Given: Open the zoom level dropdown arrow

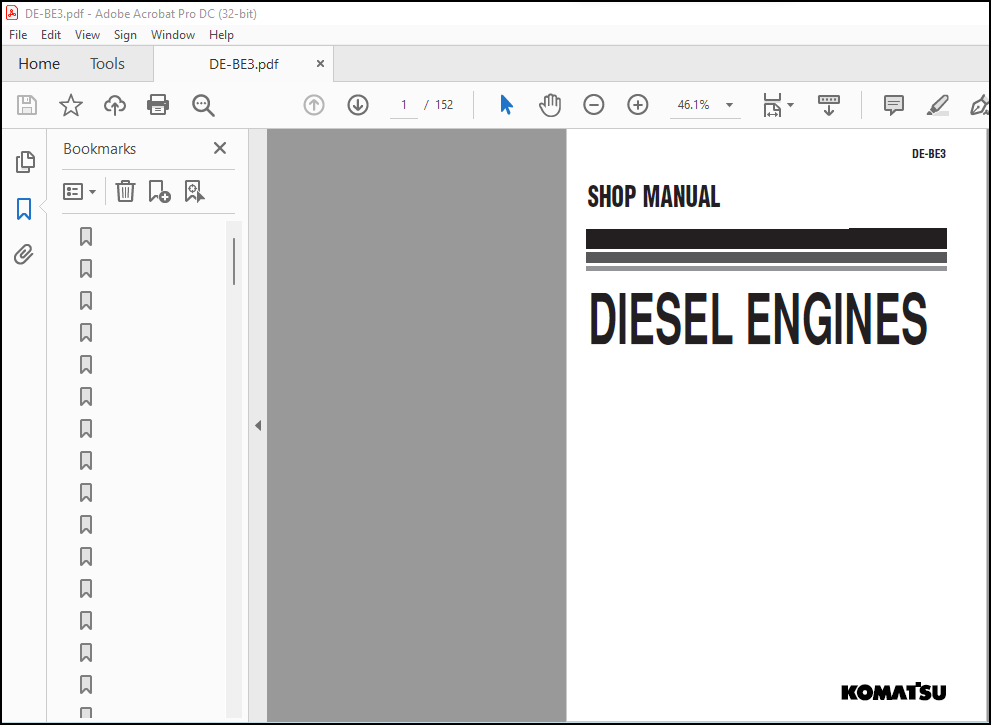Looking at the screenshot, I should pos(729,105).
